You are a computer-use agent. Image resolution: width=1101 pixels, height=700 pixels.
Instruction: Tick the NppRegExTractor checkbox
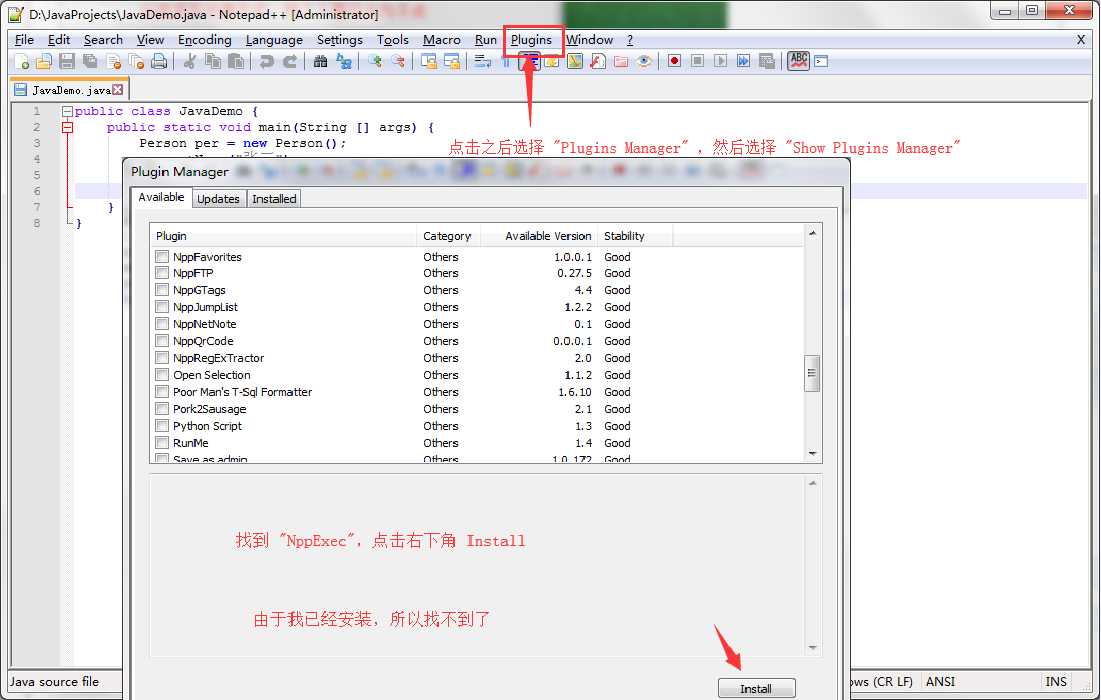click(x=162, y=358)
